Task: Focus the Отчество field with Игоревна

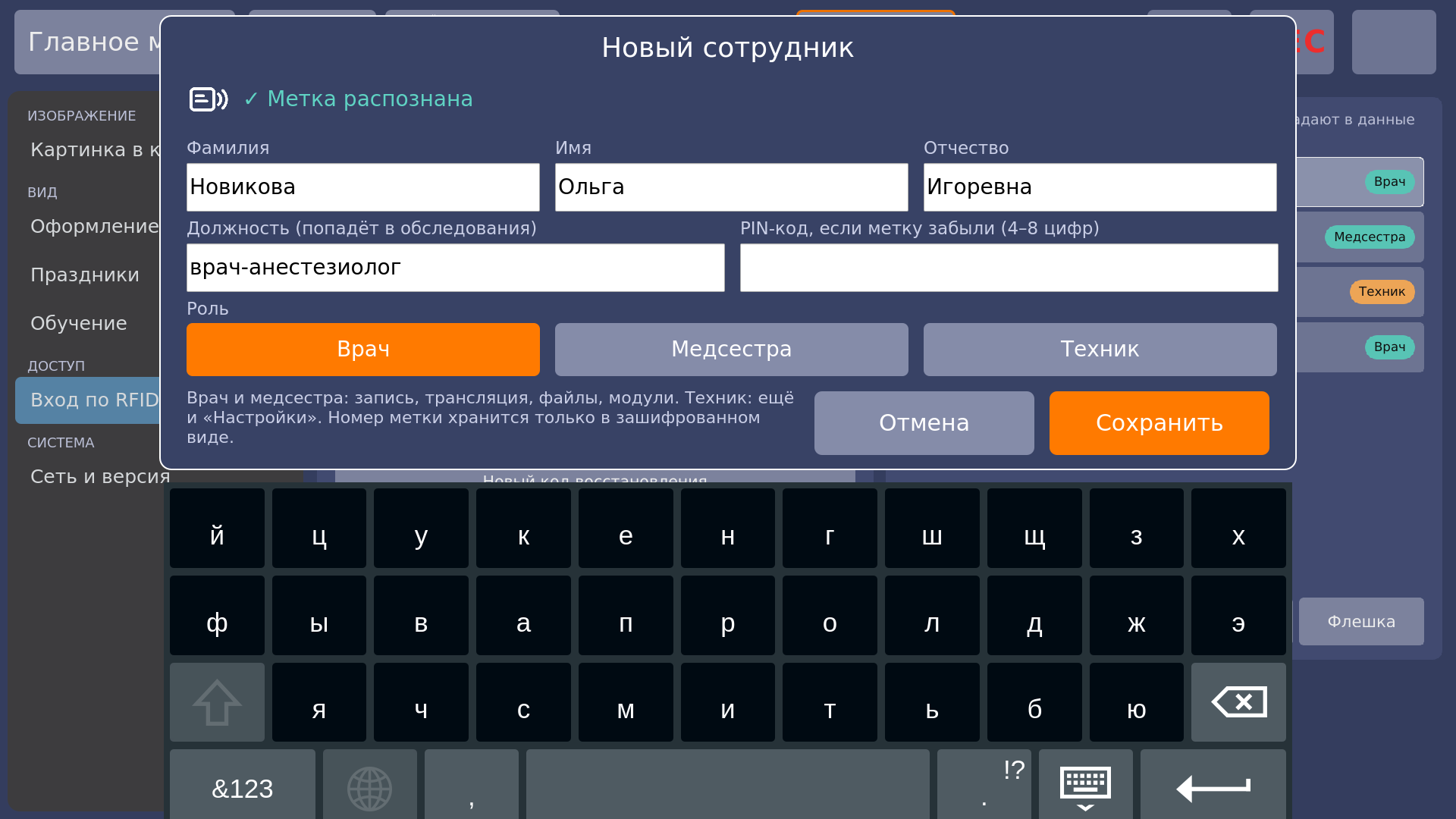Action: (1100, 187)
